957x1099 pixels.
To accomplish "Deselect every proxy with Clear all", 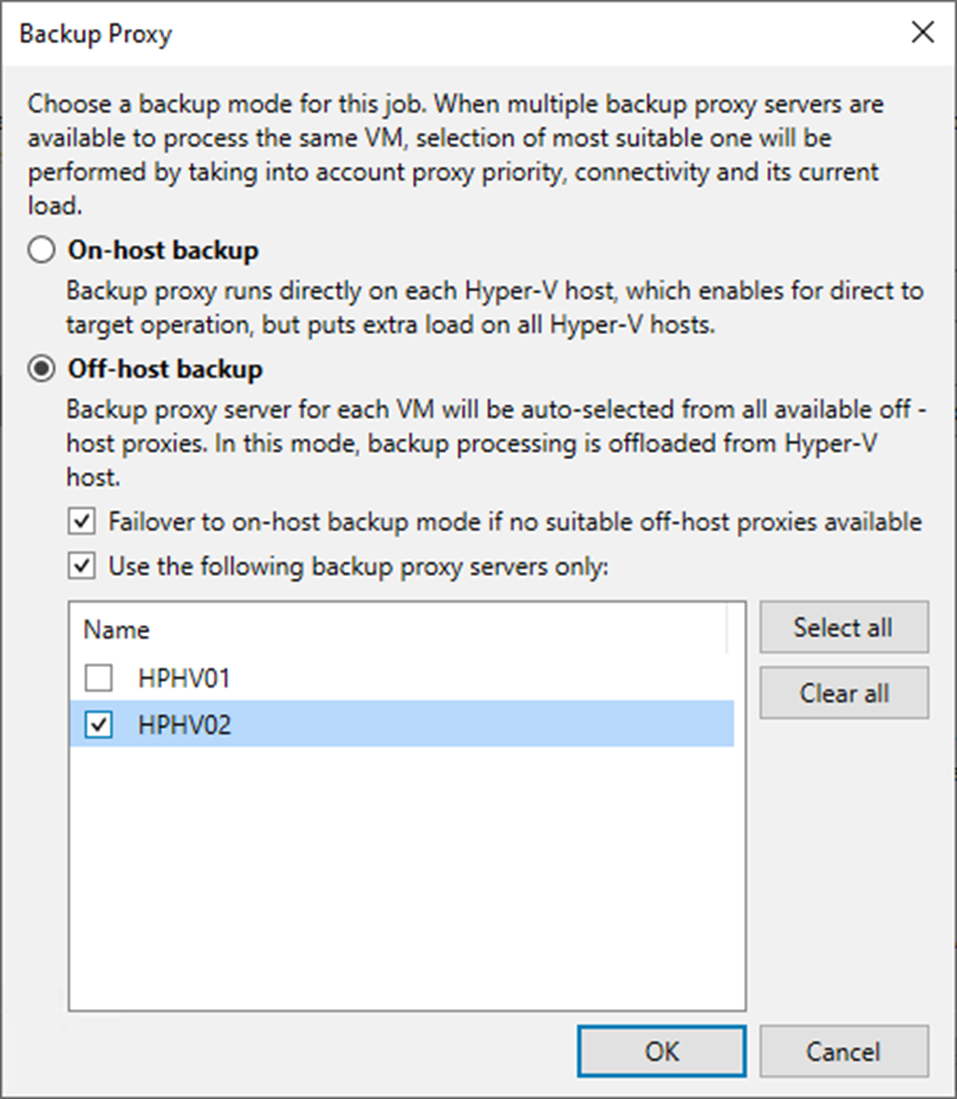I will click(x=843, y=692).
